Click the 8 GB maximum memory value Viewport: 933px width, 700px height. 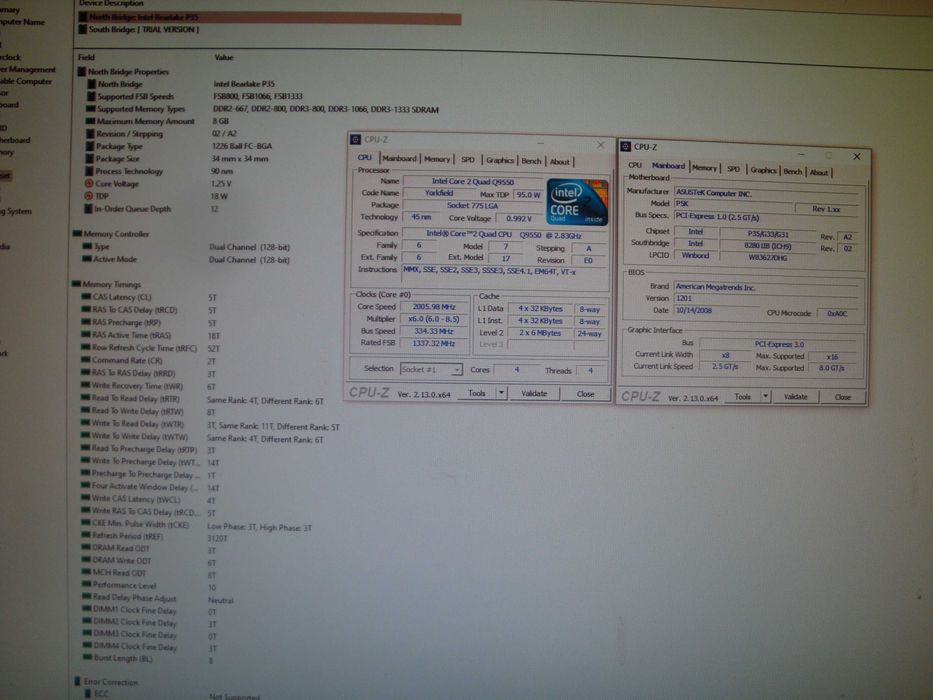[221, 121]
